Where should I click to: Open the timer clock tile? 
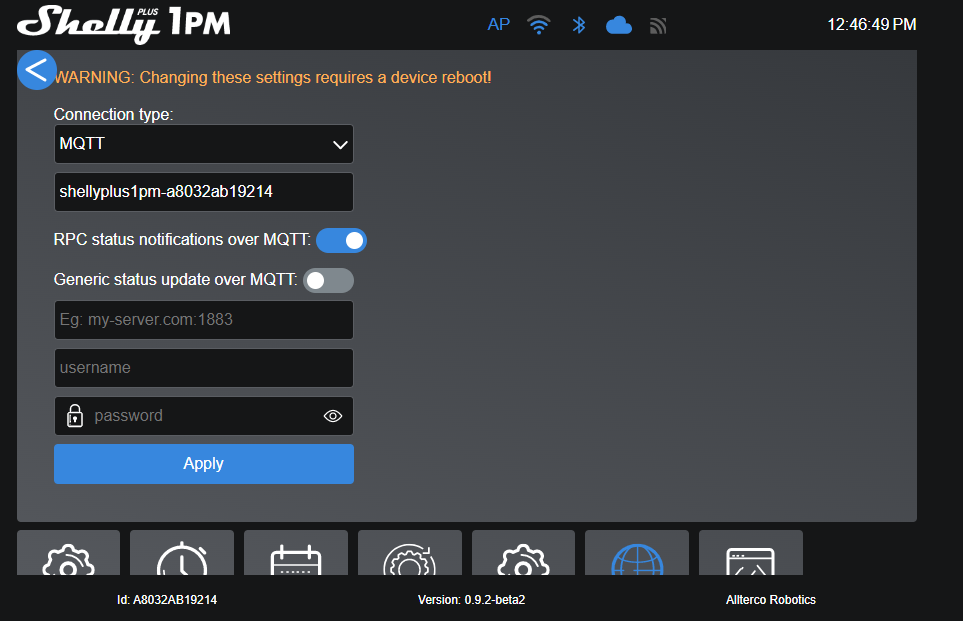point(182,554)
